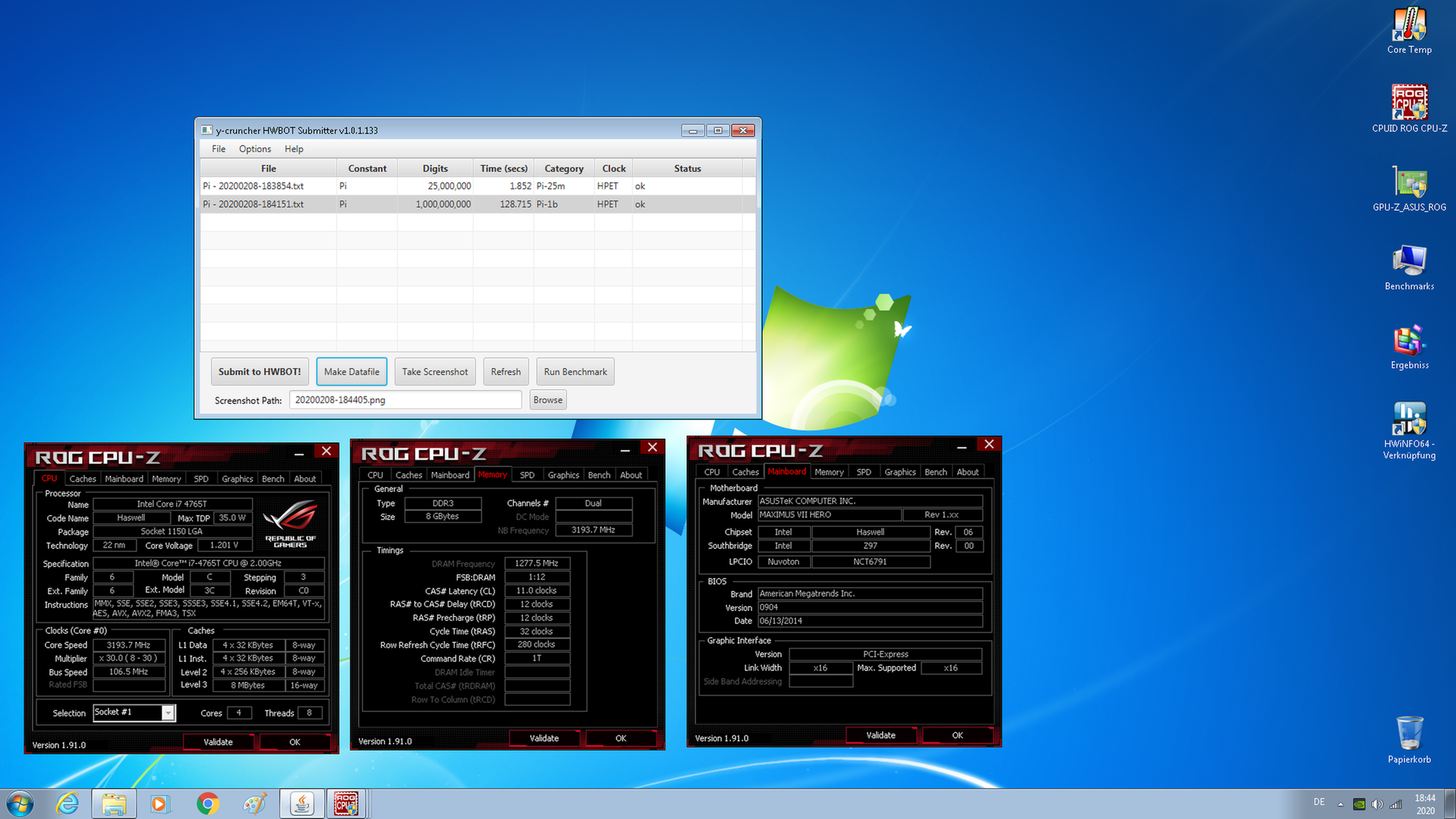Select the ROG CPU-Z taskbar button

pos(347,804)
